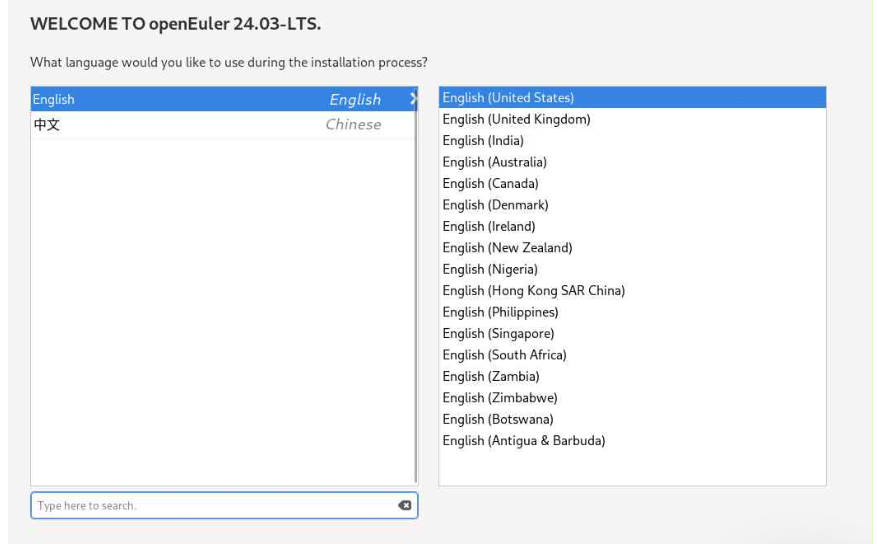Choose English (Antigua & Barbuda) locale
The width and height of the screenshot is (877, 544).
pos(632,441)
